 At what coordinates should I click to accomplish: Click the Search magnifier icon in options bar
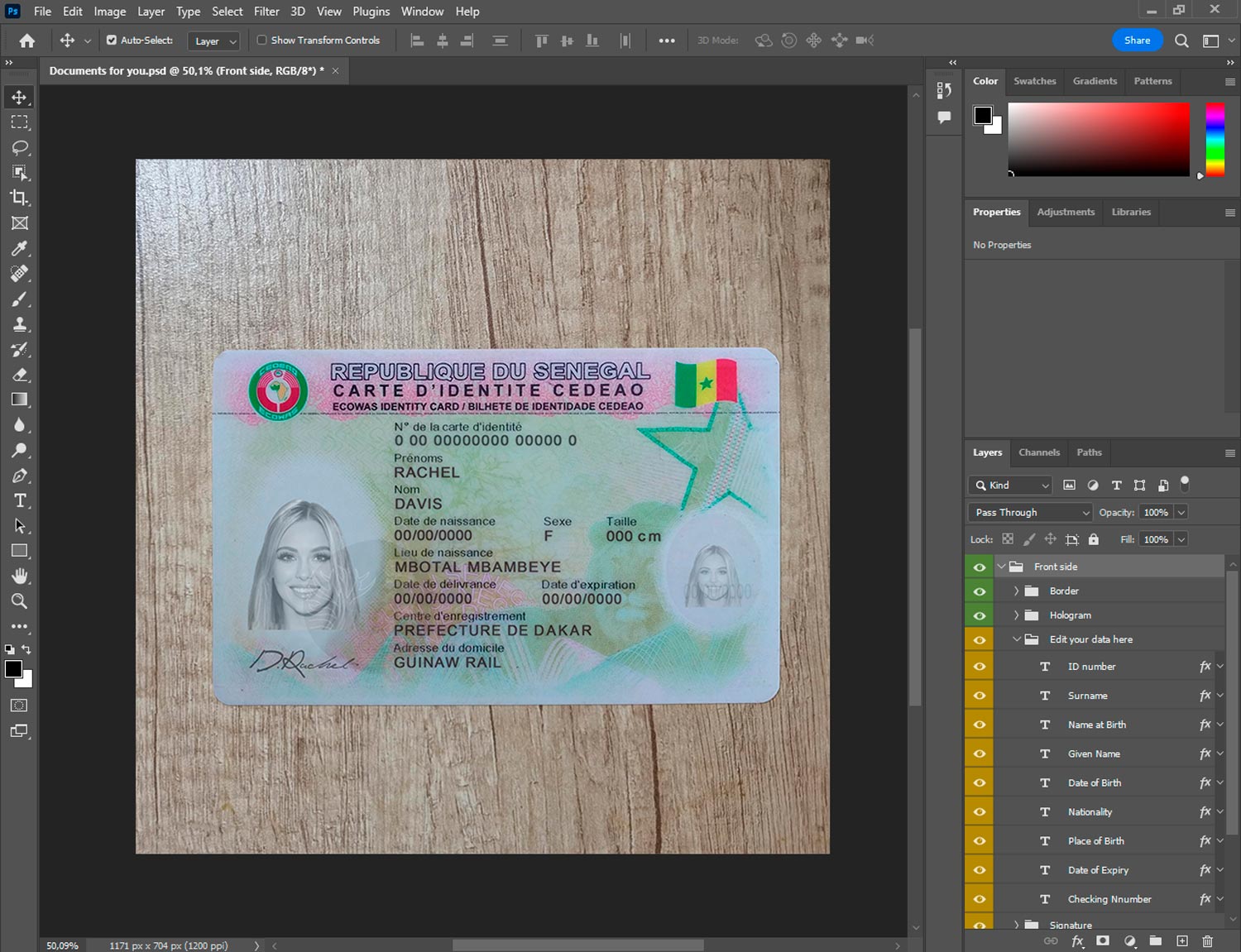pyautogui.click(x=1181, y=41)
